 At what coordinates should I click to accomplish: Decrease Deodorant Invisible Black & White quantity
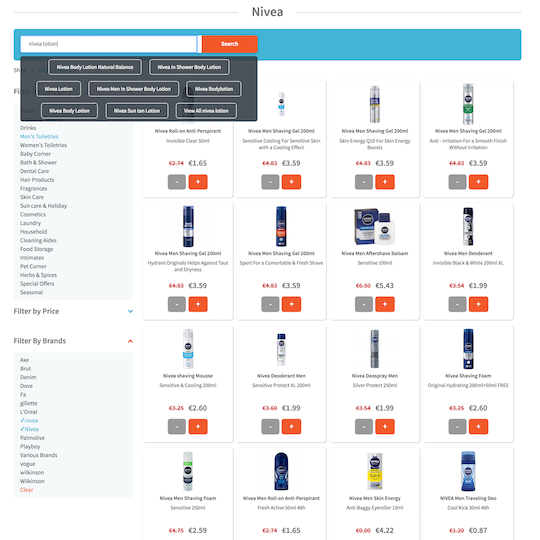(x=457, y=304)
